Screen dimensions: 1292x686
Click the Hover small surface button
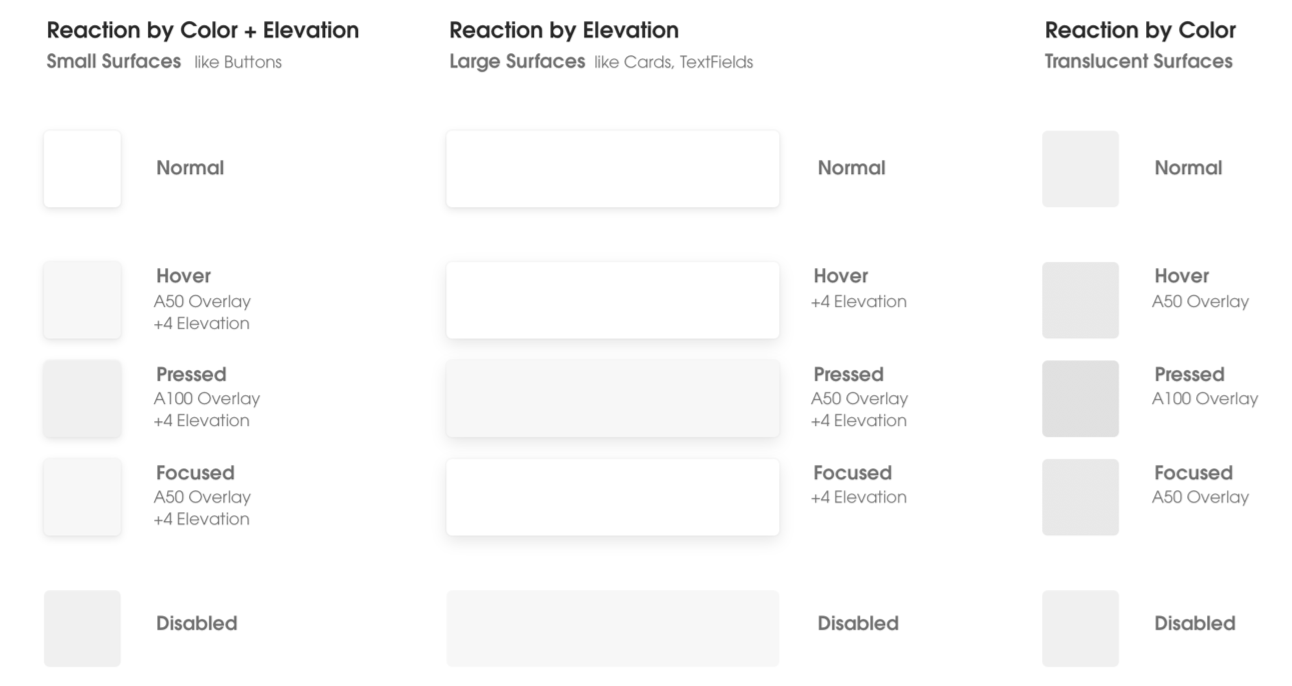(x=82, y=300)
